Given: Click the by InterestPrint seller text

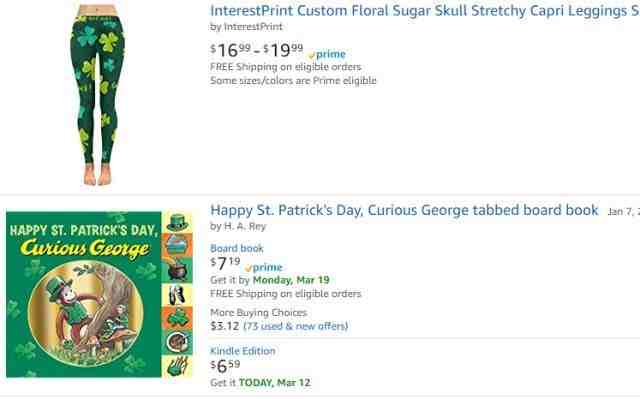Looking at the screenshot, I should (x=246, y=27).
